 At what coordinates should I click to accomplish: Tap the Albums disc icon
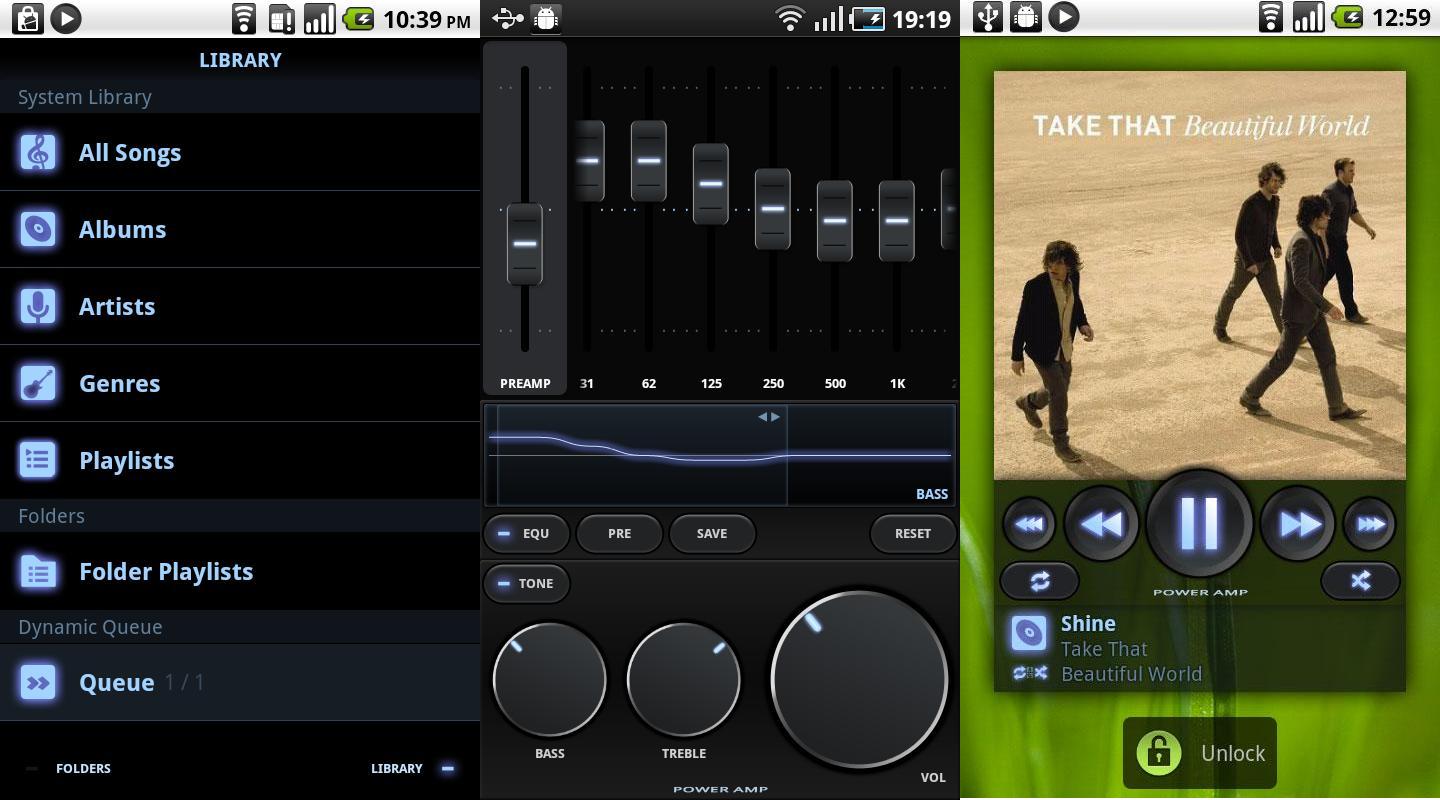38,229
